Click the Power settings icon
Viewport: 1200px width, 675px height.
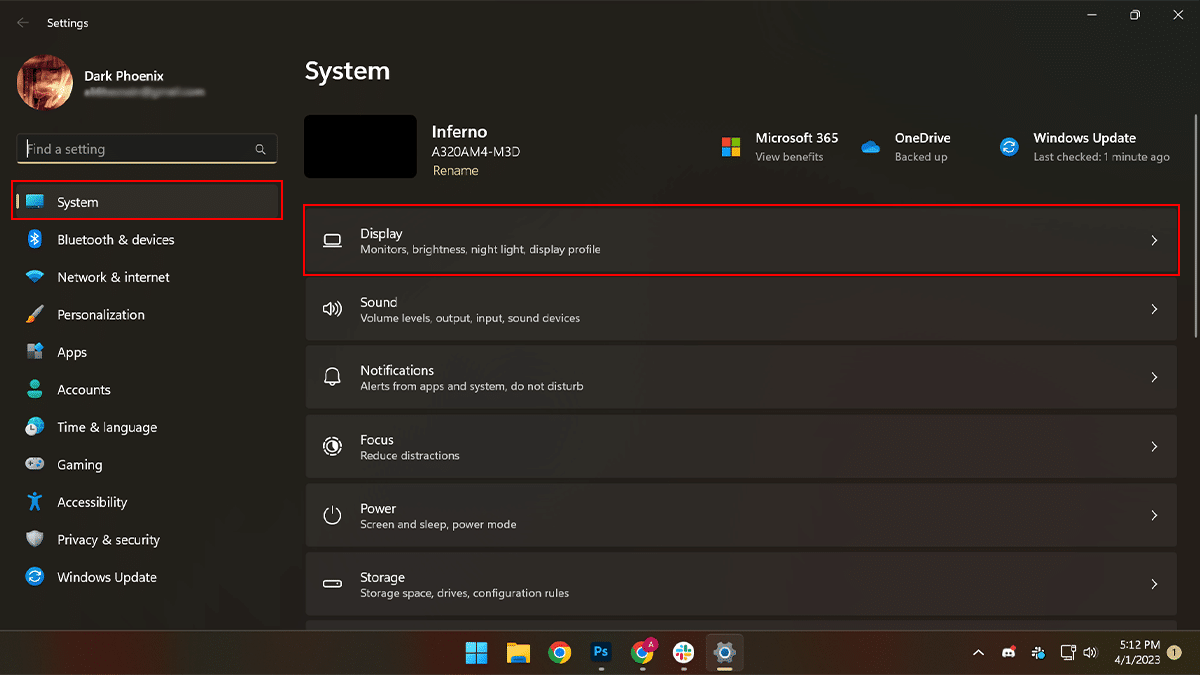pos(332,515)
